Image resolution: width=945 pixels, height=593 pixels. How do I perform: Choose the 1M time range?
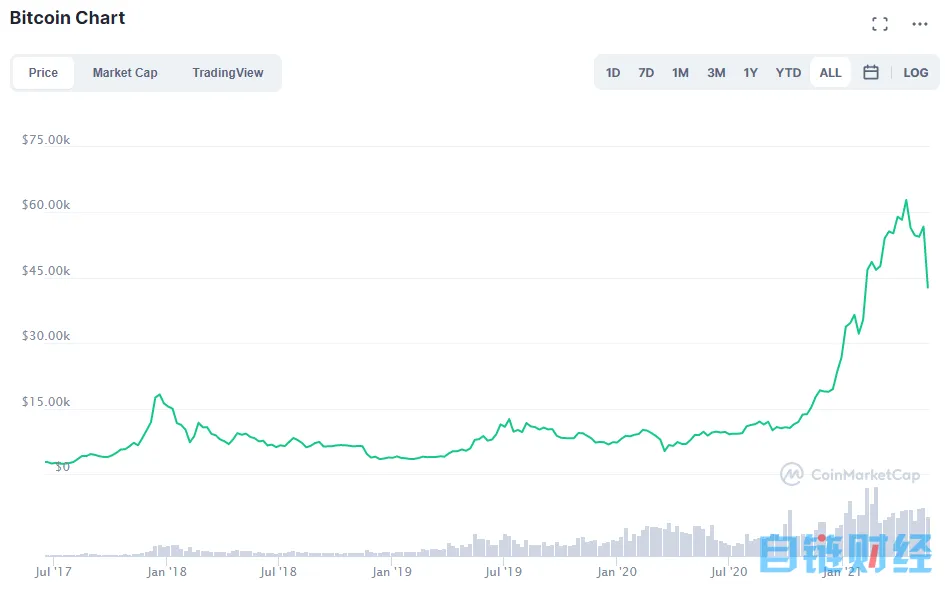(680, 72)
